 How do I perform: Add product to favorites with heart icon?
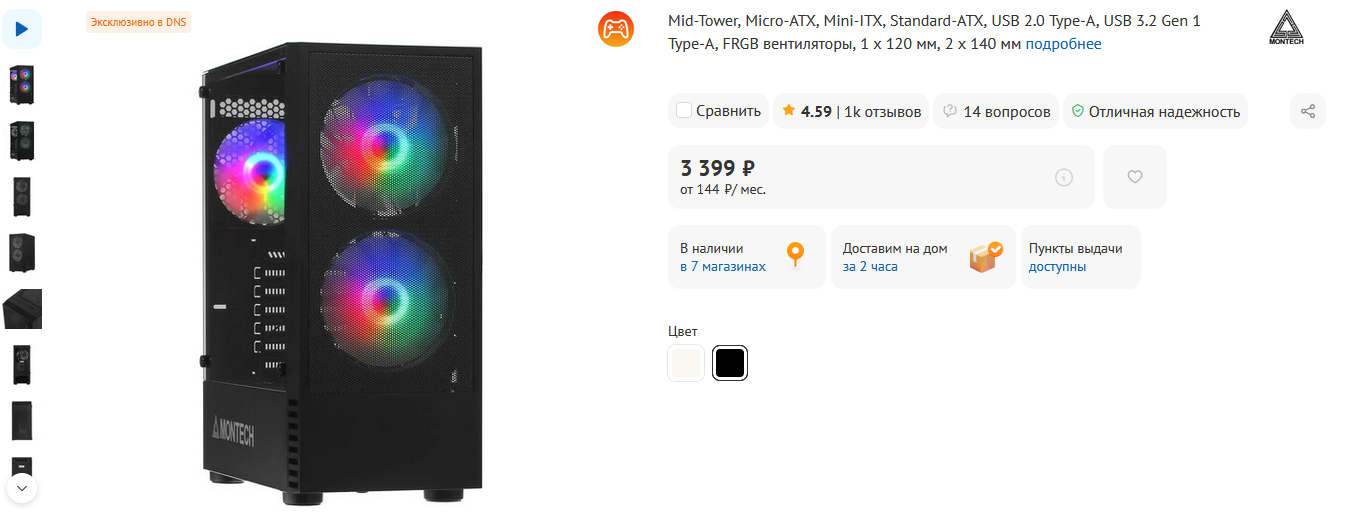[1134, 177]
